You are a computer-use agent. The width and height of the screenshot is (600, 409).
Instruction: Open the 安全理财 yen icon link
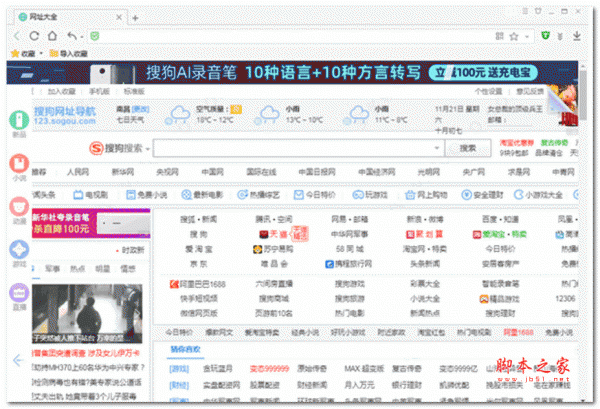pyautogui.click(x=482, y=195)
